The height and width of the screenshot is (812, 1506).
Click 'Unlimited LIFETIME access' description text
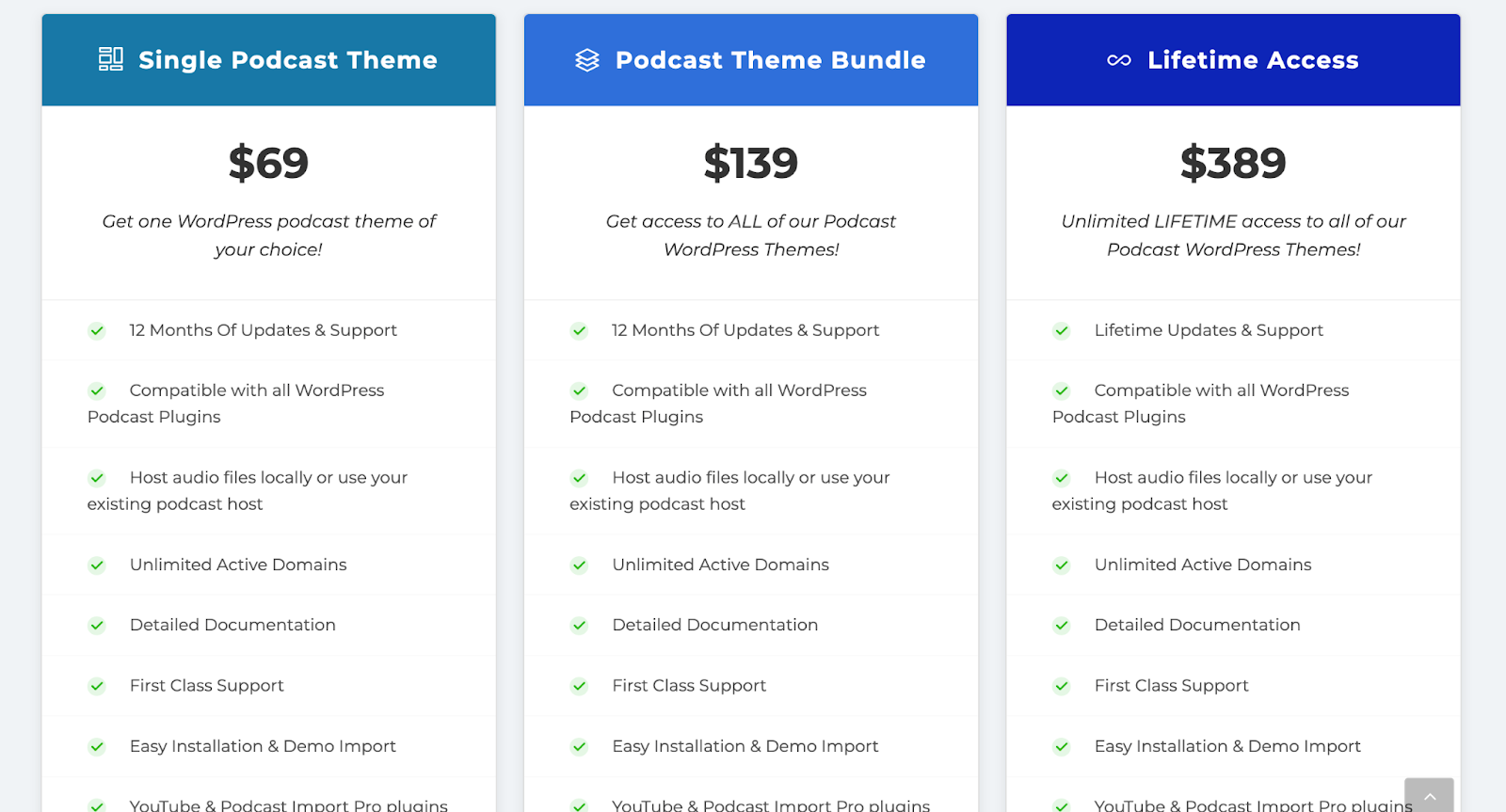click(1233, 235)
